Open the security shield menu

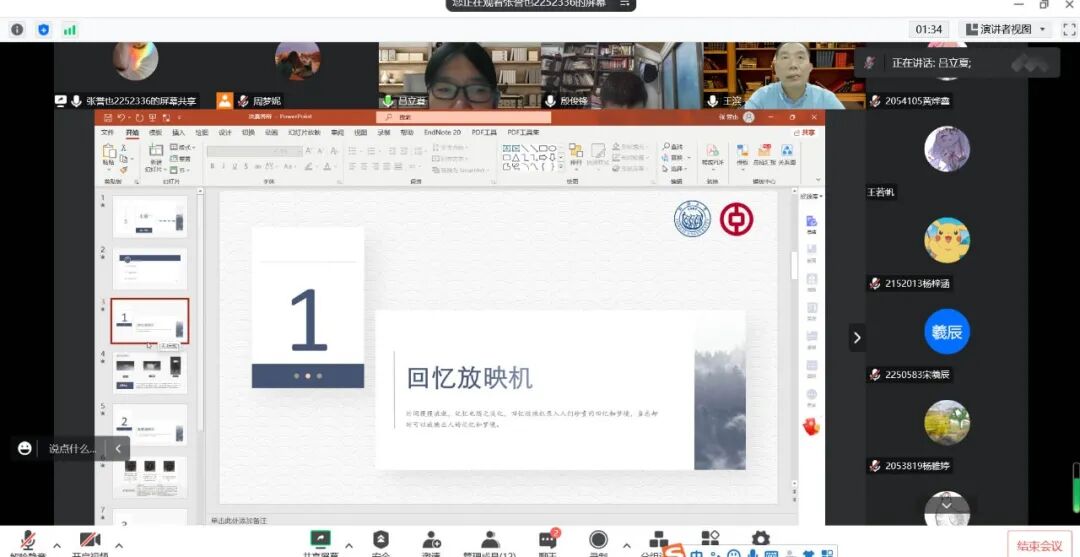(x=381, y=541)
